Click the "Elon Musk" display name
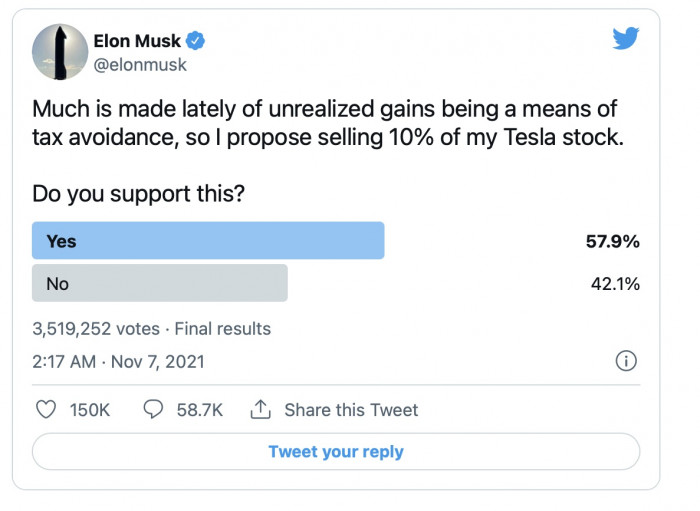 [138, 41]
